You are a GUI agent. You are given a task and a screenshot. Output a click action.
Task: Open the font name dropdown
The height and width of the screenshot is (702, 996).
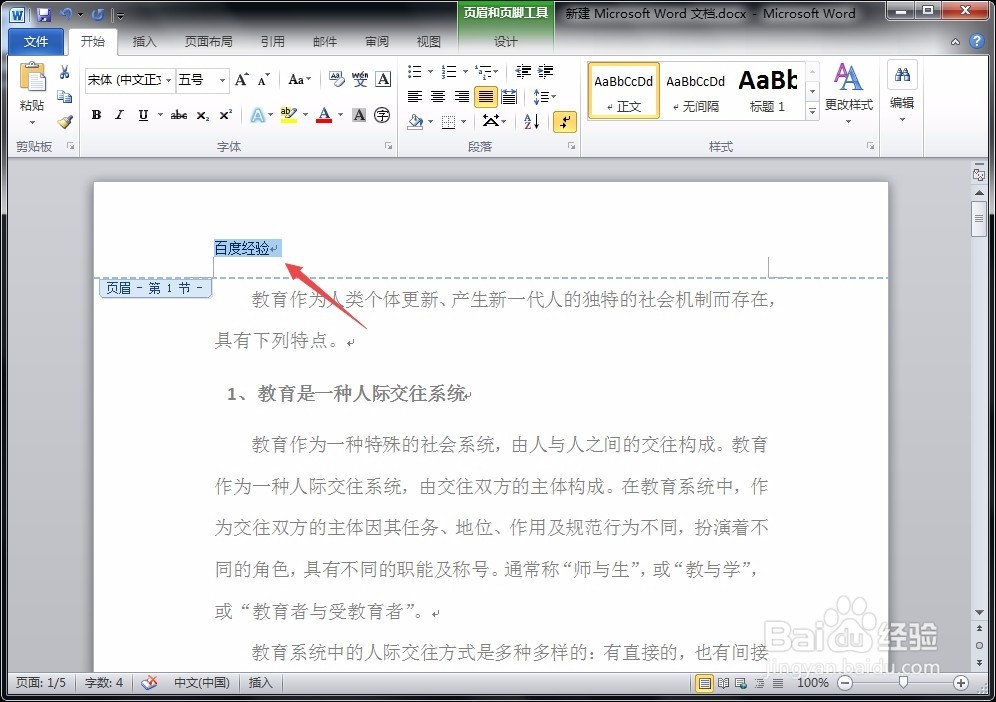(x=168, y=80)
